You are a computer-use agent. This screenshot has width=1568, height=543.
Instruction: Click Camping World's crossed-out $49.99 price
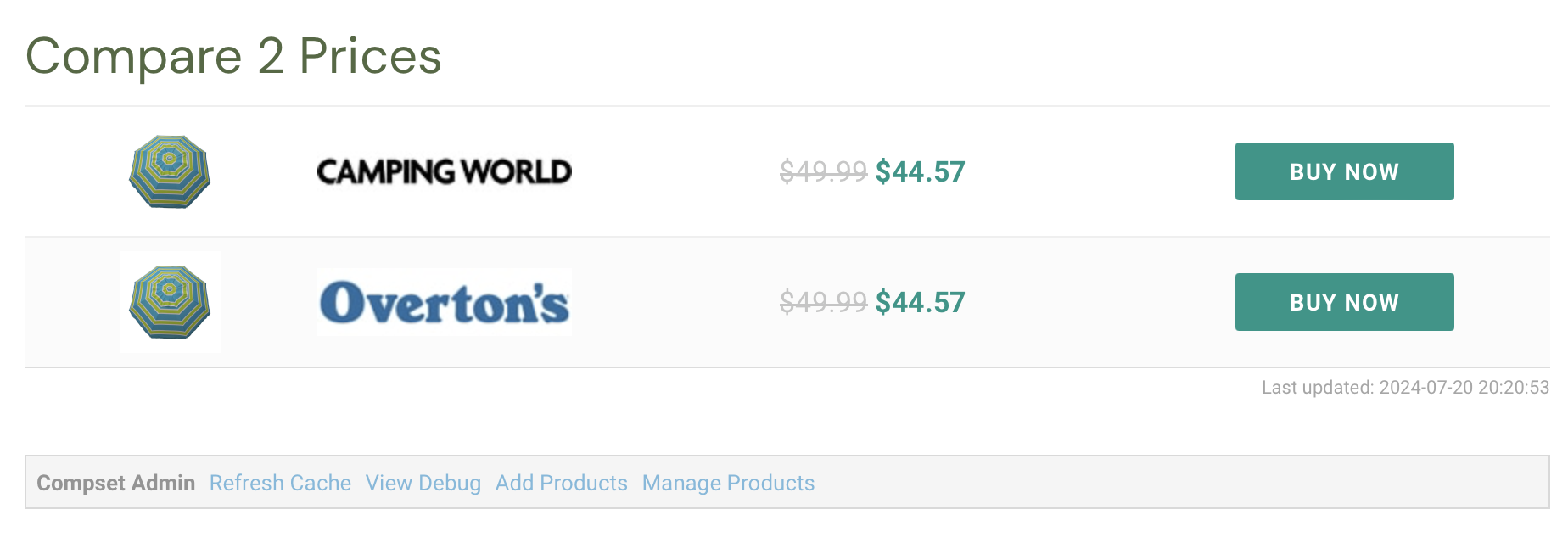[x=823, y=172]
